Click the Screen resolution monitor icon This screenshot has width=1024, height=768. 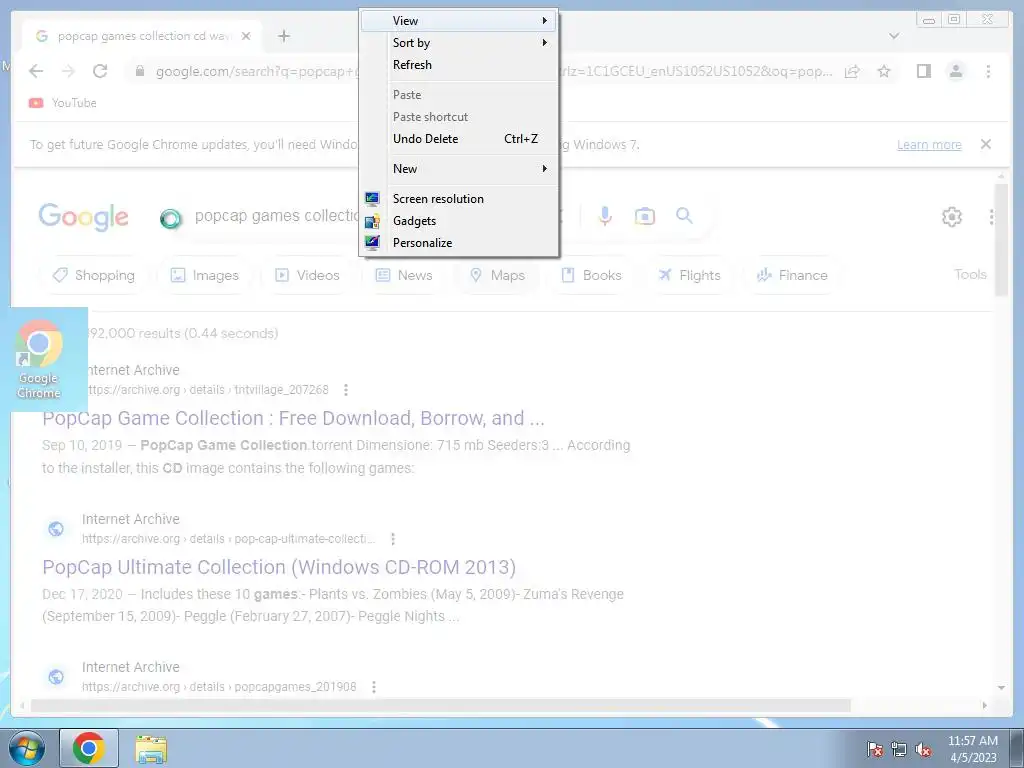(x=372, y=199)
